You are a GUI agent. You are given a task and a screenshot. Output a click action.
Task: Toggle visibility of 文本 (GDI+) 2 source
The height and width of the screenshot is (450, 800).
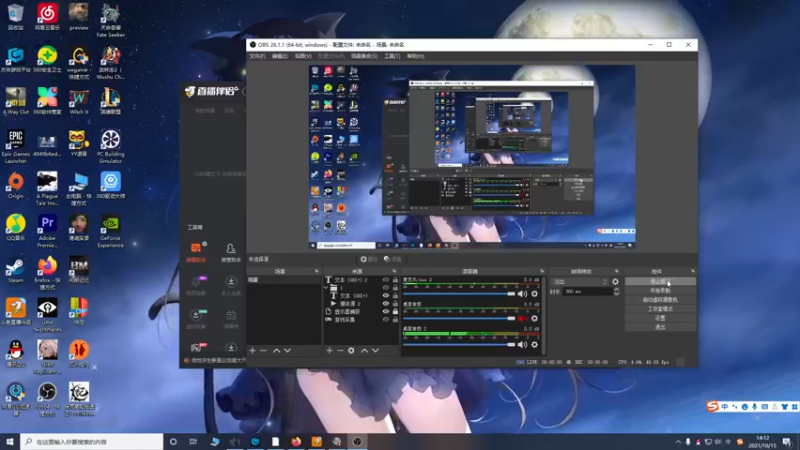pyautogui.click(x=386, y=280)
